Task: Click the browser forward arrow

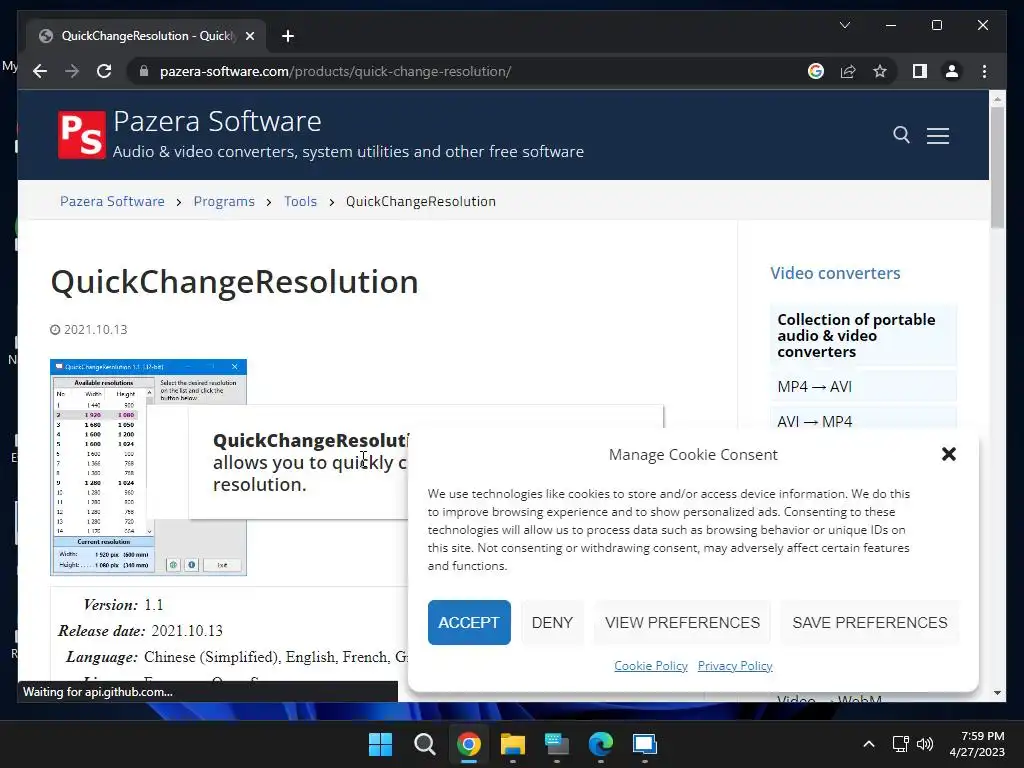Action: [x=72, y=71]
